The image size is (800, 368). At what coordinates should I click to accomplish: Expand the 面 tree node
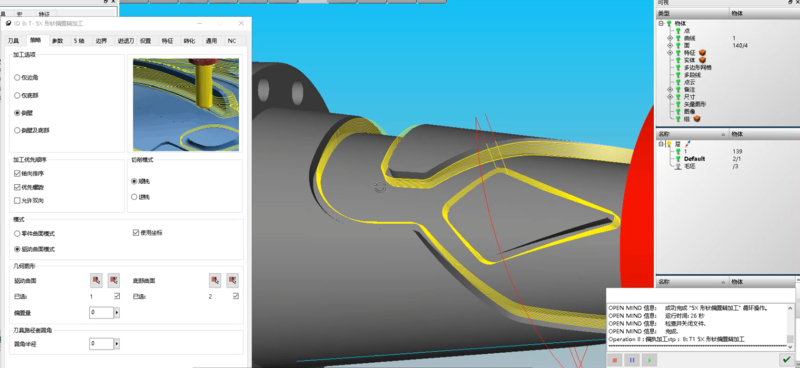(x=670, y=45)
